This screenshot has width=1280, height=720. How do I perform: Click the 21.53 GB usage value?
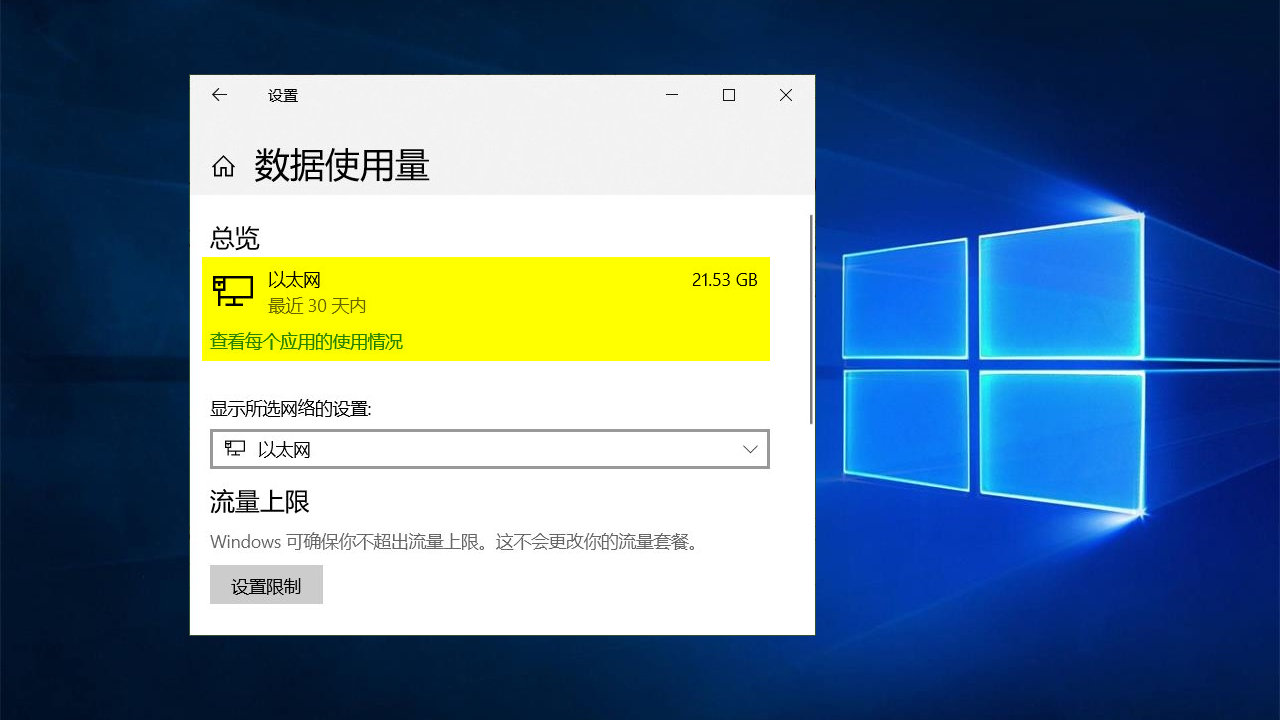point(725,280)
